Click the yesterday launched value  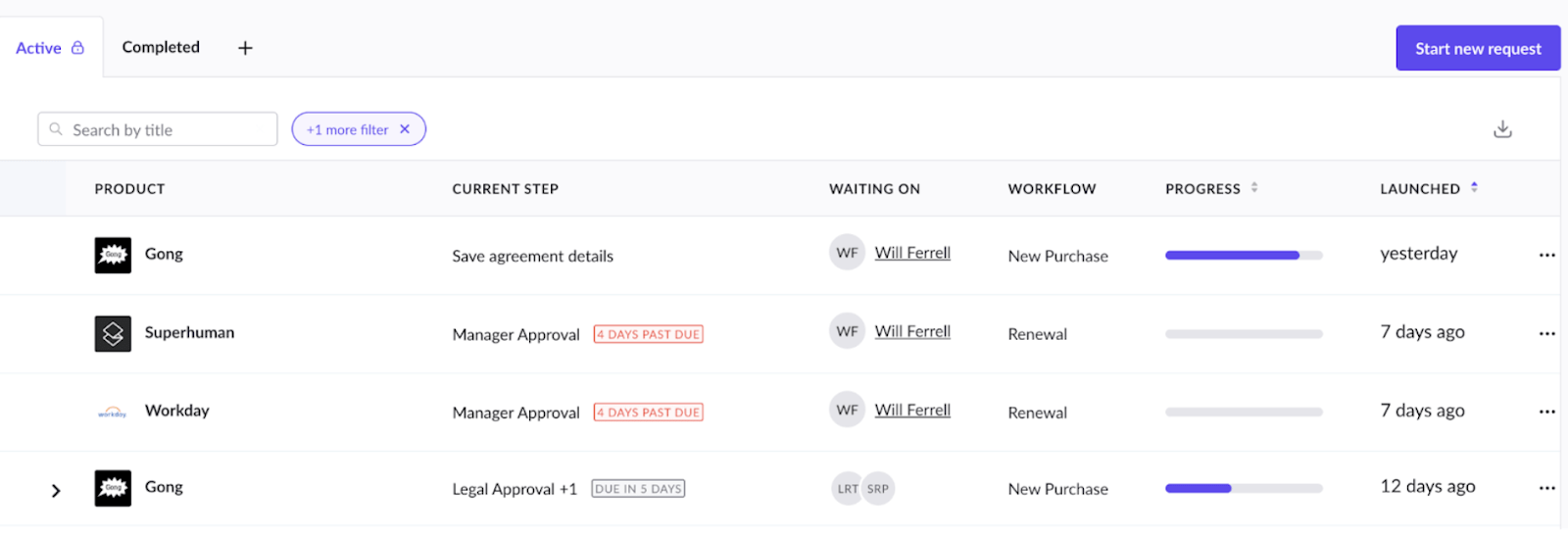click(x=1418, y=254)
